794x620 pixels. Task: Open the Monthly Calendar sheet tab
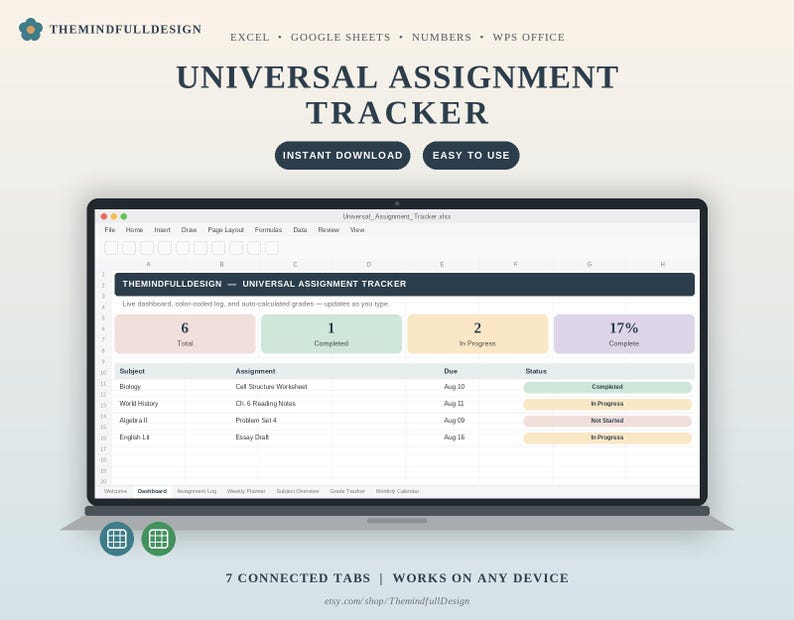[398, 491]
